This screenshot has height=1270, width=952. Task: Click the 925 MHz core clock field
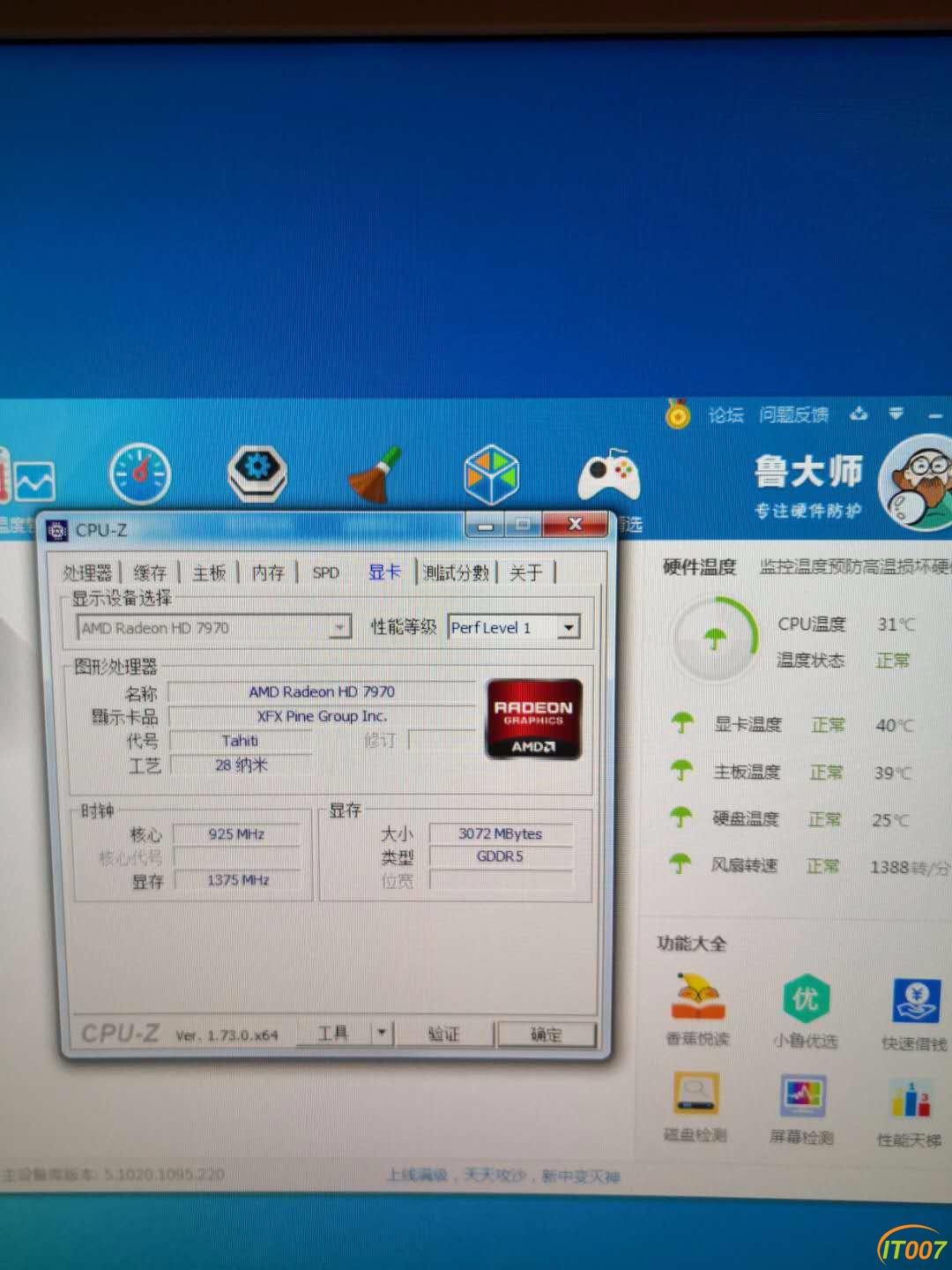pyautogui.click(x=236, y=834)
